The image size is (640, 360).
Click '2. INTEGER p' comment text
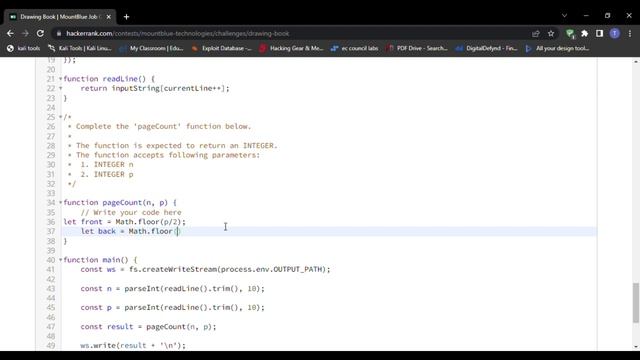pos(107,174)
